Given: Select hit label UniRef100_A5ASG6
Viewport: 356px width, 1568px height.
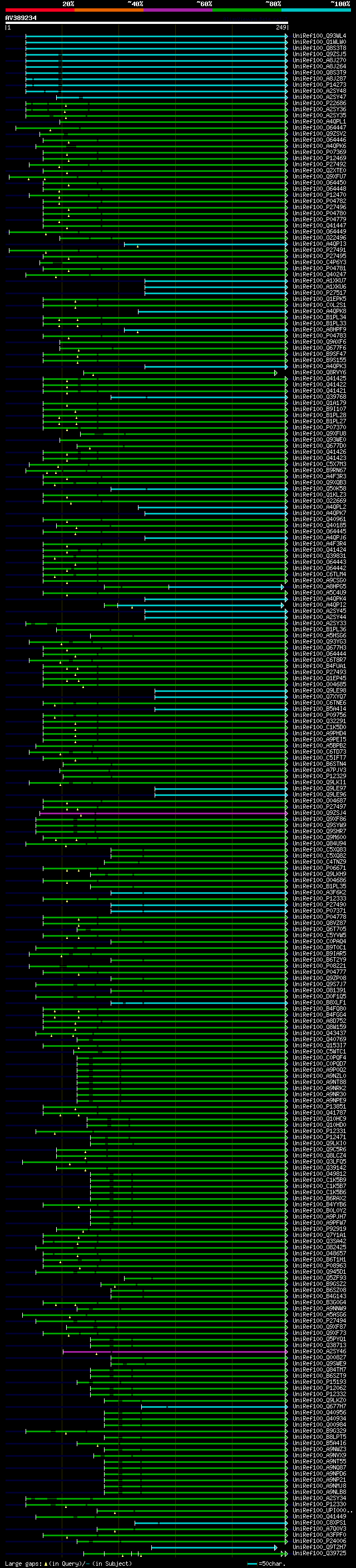Looking at the screenshot, I should click(x=319, y=1314).
